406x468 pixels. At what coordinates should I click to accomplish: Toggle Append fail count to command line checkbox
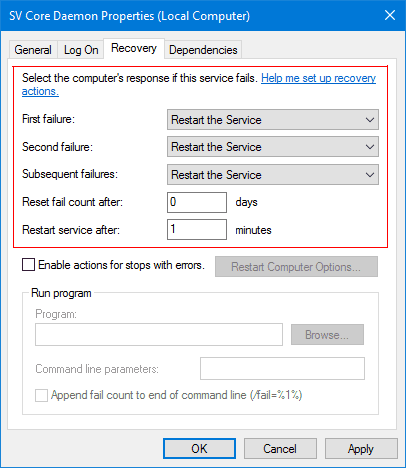click(x=41, y=396)
